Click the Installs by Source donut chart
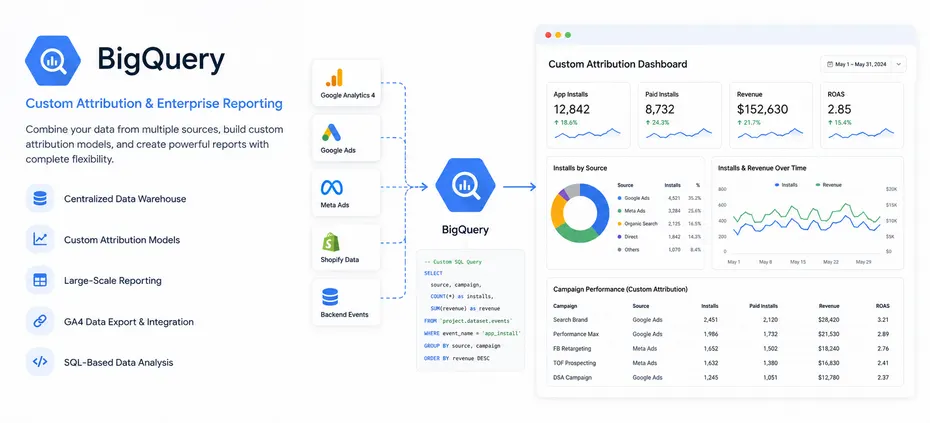The width and height of the screenshot is (930, 423). coord(580,213)
